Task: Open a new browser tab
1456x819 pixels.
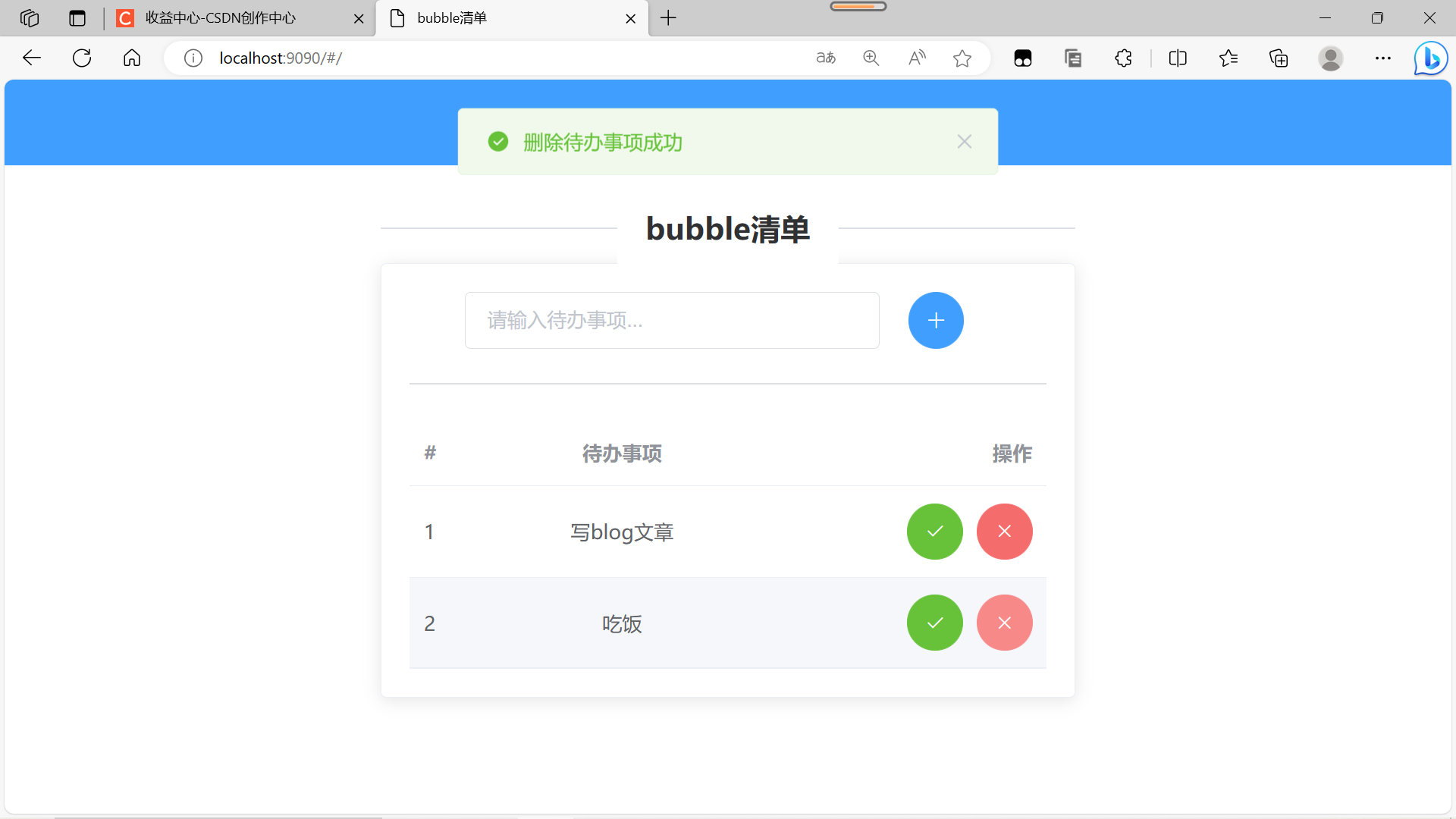Action: (x=668, y=18)
